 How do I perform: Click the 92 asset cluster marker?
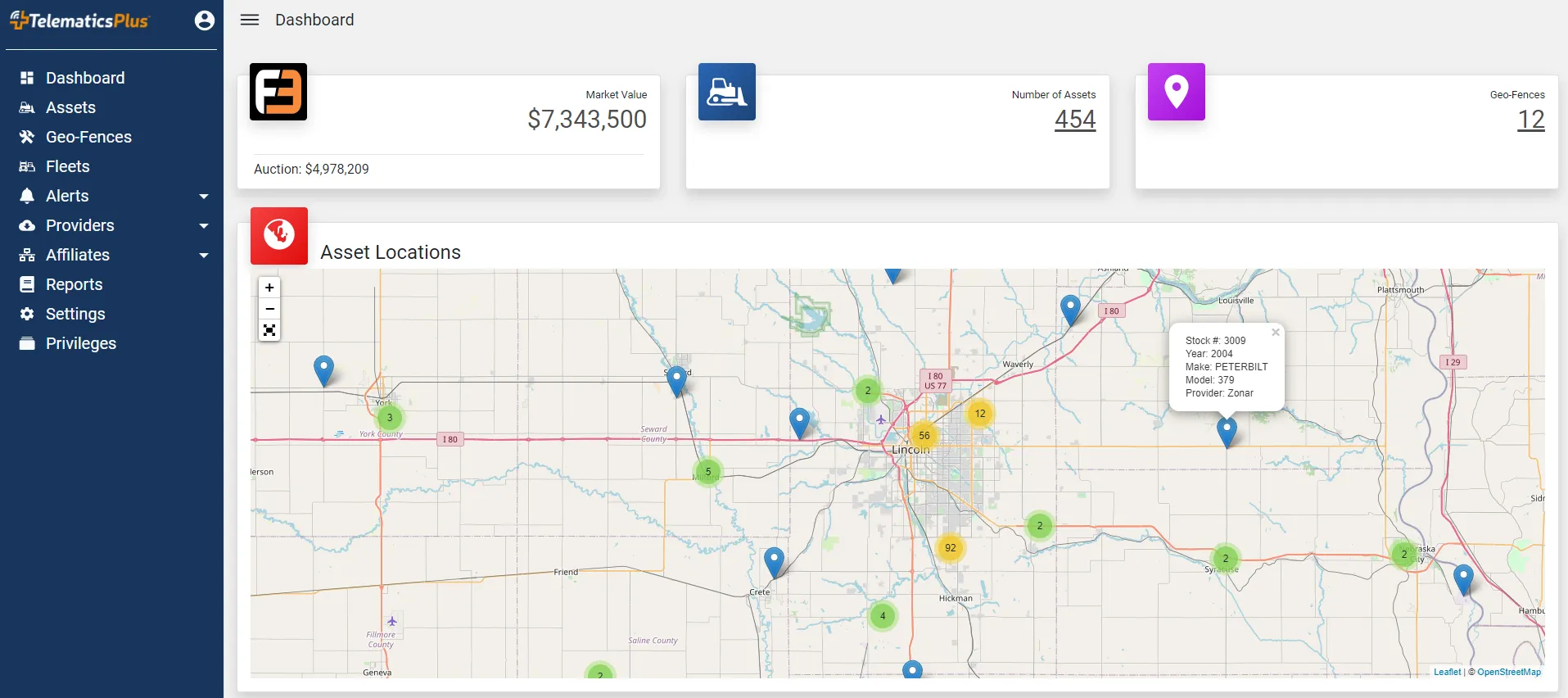[x=950, y=548]
